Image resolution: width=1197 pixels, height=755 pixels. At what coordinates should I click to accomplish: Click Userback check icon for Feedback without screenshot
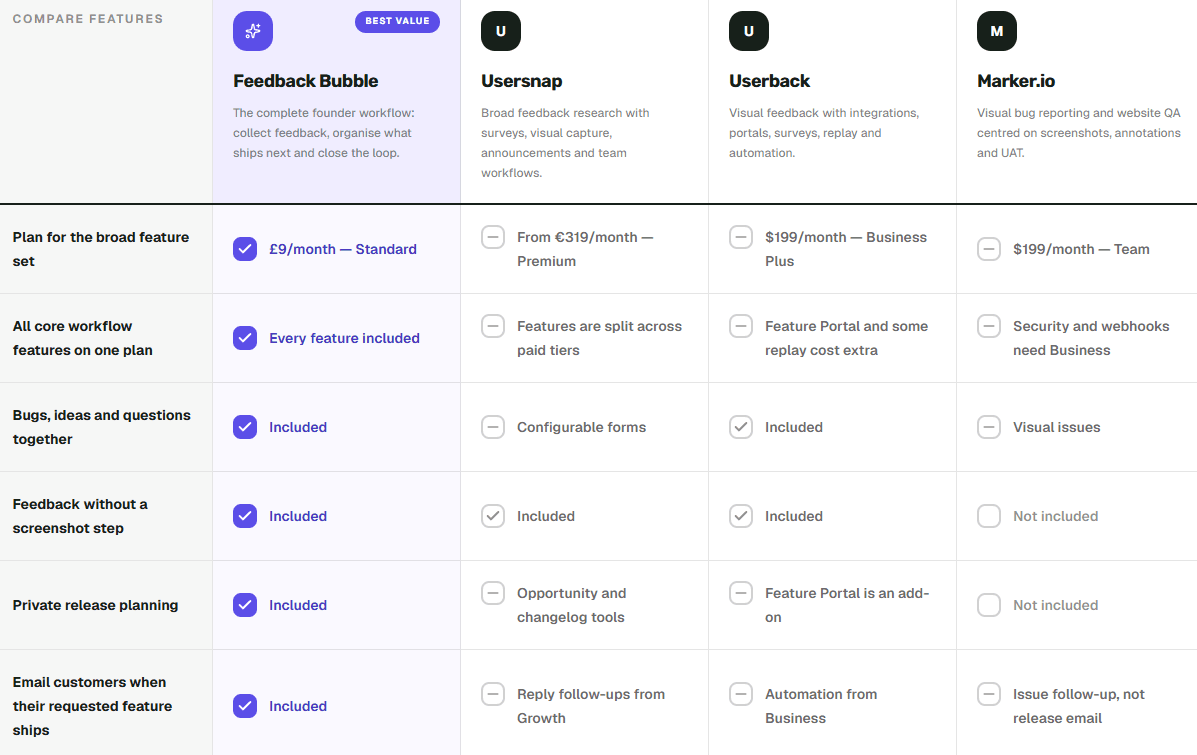click(741, 516)
